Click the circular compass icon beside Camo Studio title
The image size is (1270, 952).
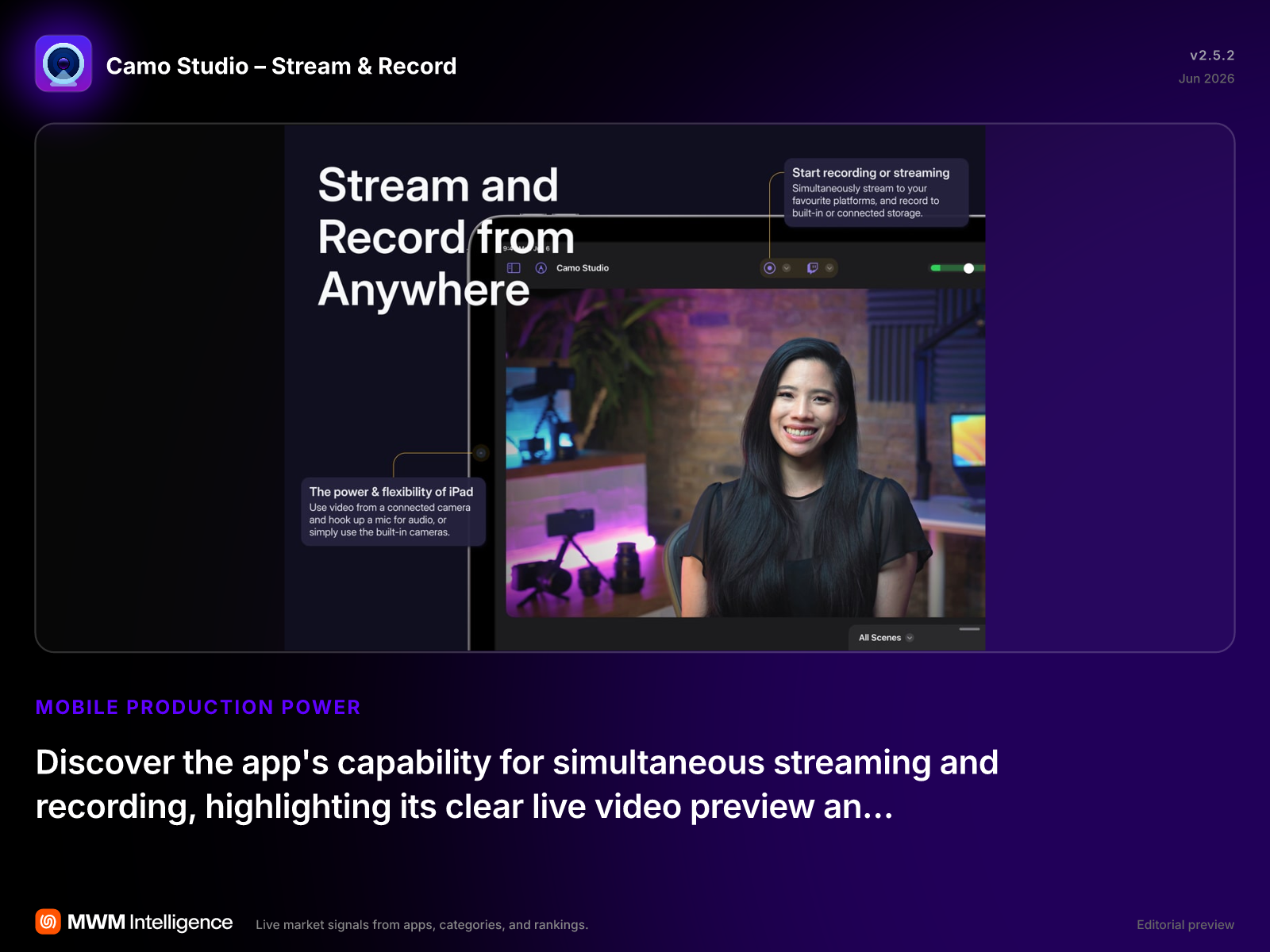click(541, 268)
